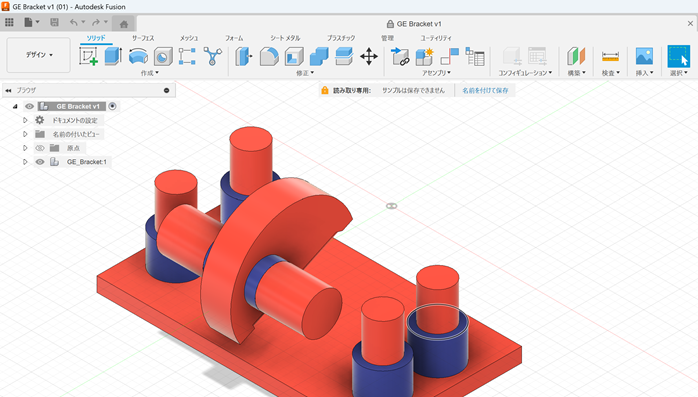The width and height of the screenshot is (698, 397).
Task: Click the Configure table icon
Action: coord(537,57)
